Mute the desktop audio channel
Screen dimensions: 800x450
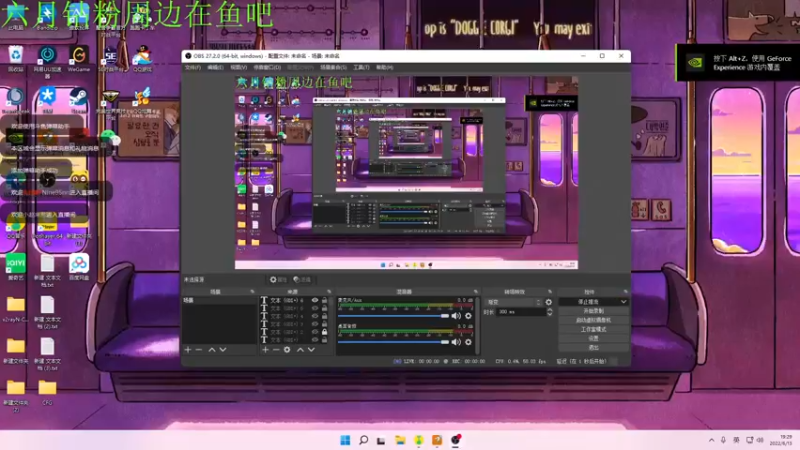(x=456, y=342)
